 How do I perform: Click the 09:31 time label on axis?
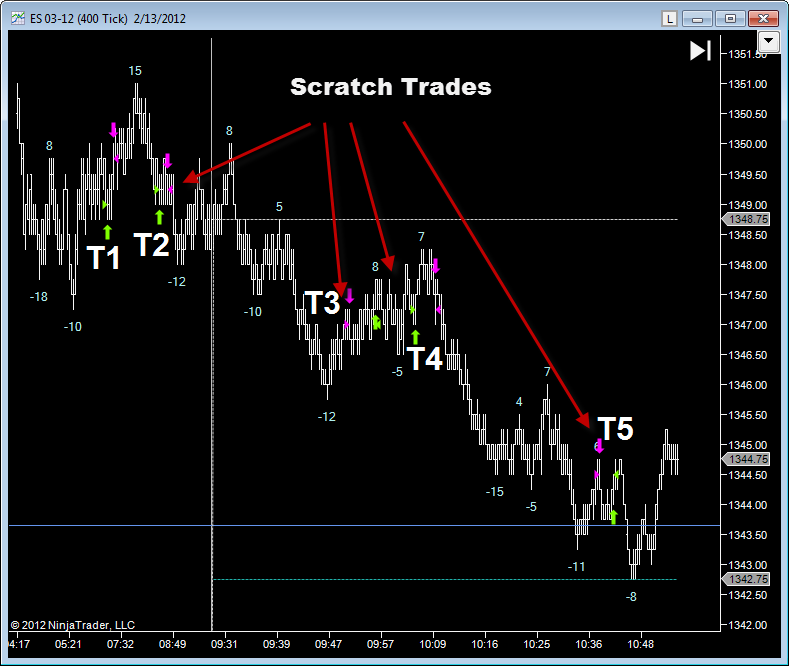[x=224, y=644]
